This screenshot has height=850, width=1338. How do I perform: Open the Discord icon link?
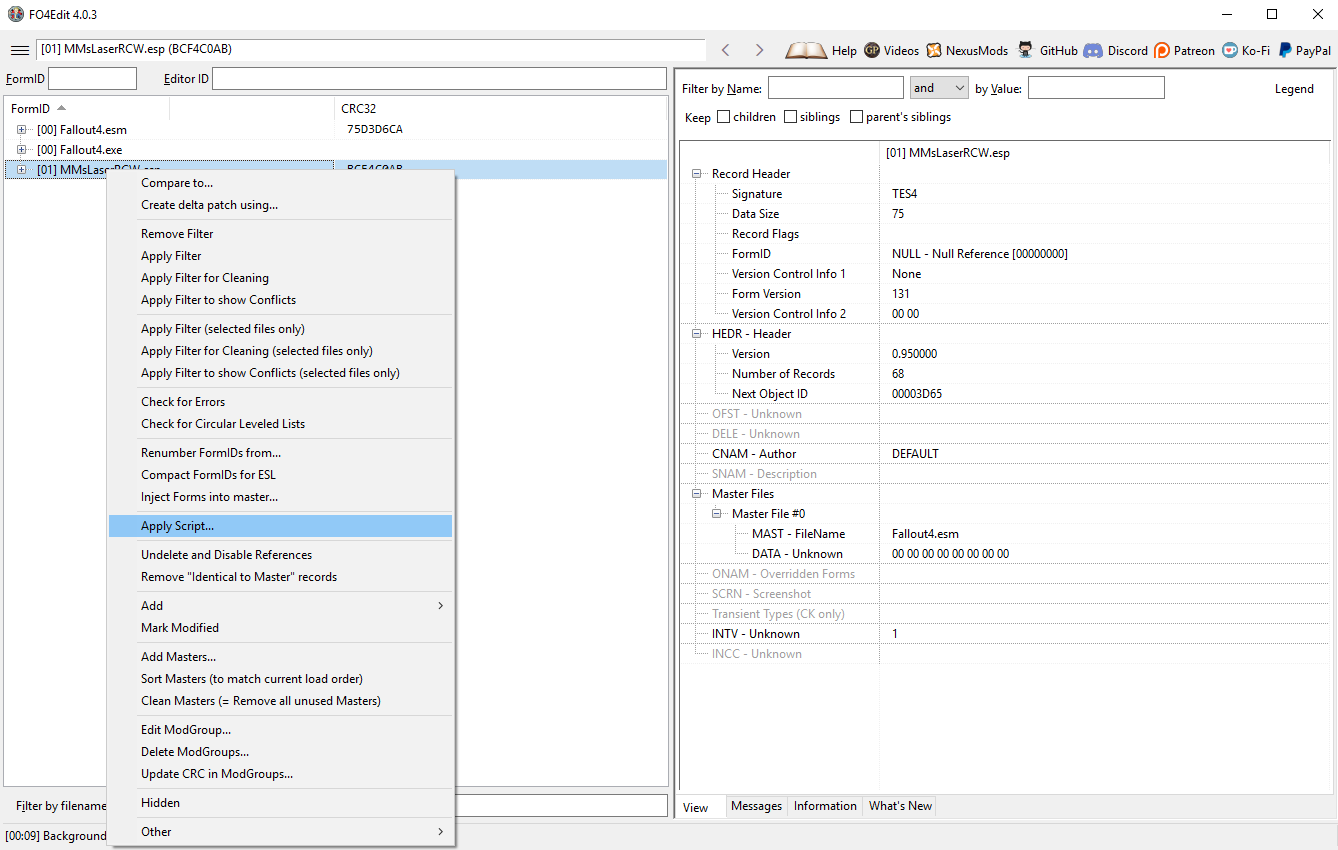[x=1093, y=50]
